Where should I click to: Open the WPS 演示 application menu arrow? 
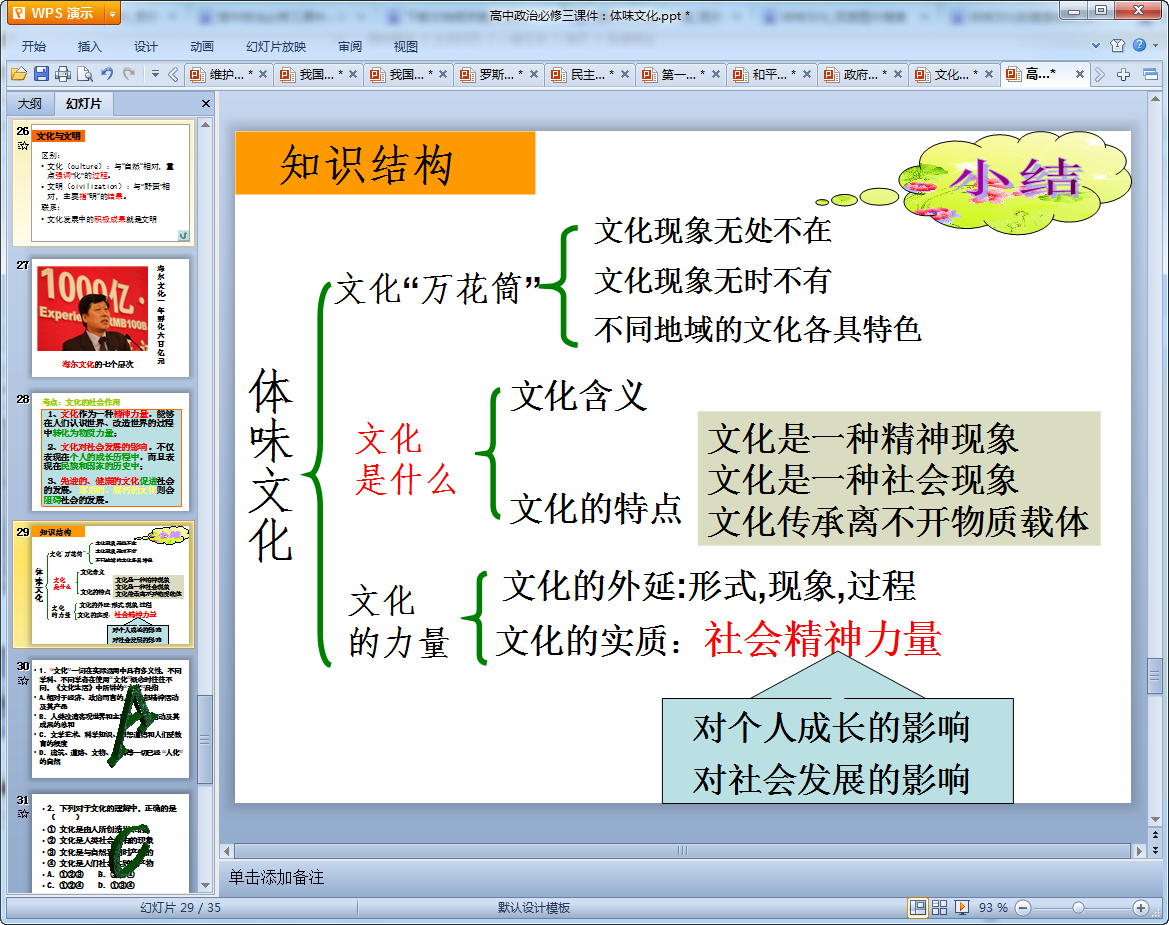[112, 13]
